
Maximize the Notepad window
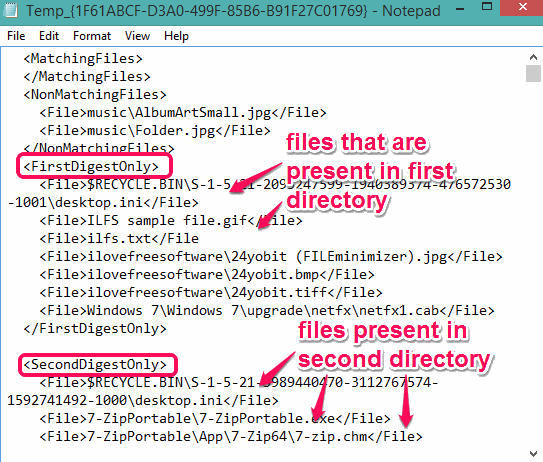(487, 7)
